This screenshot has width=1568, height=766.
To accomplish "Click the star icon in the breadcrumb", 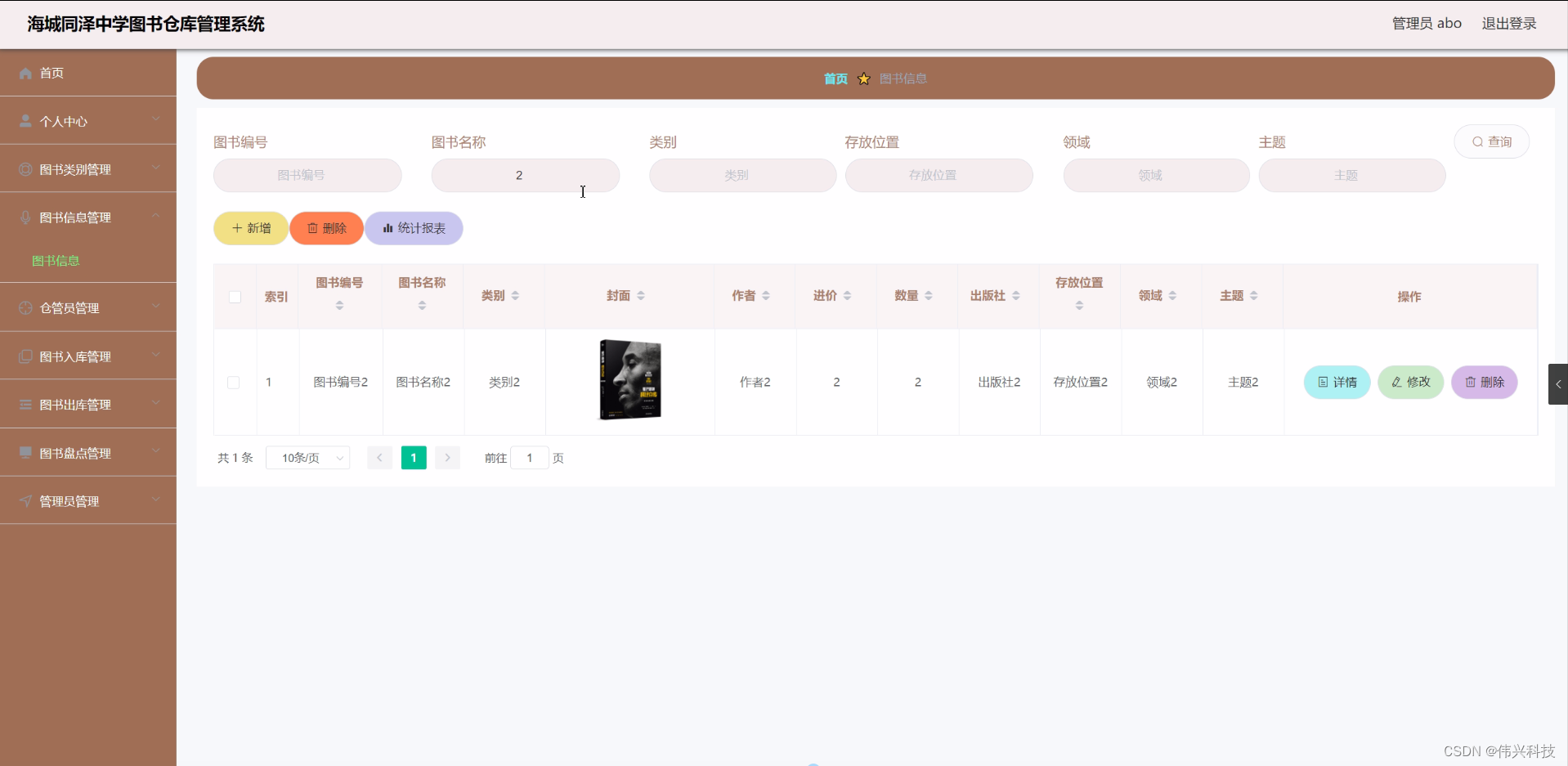I will coord(864,78).
